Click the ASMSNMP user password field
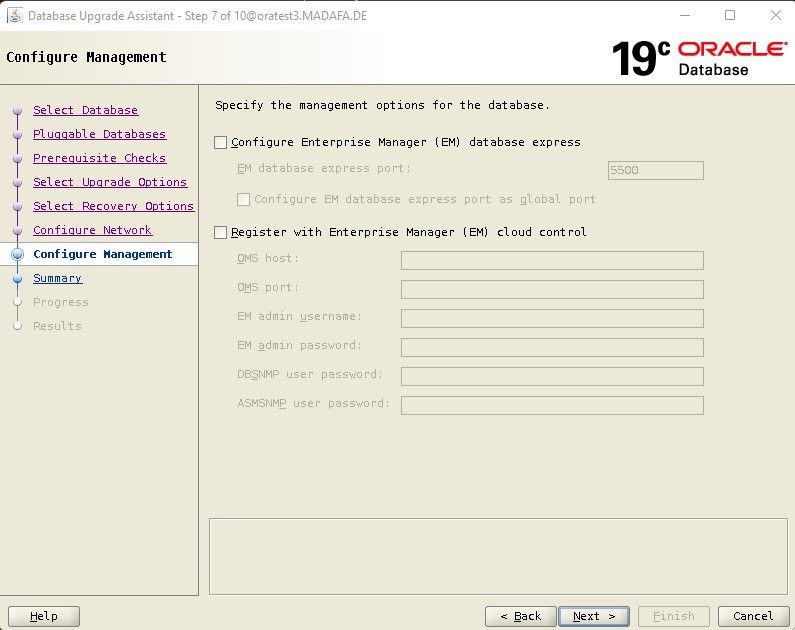This screenshot has height=630, width=795. coord(552,405)
